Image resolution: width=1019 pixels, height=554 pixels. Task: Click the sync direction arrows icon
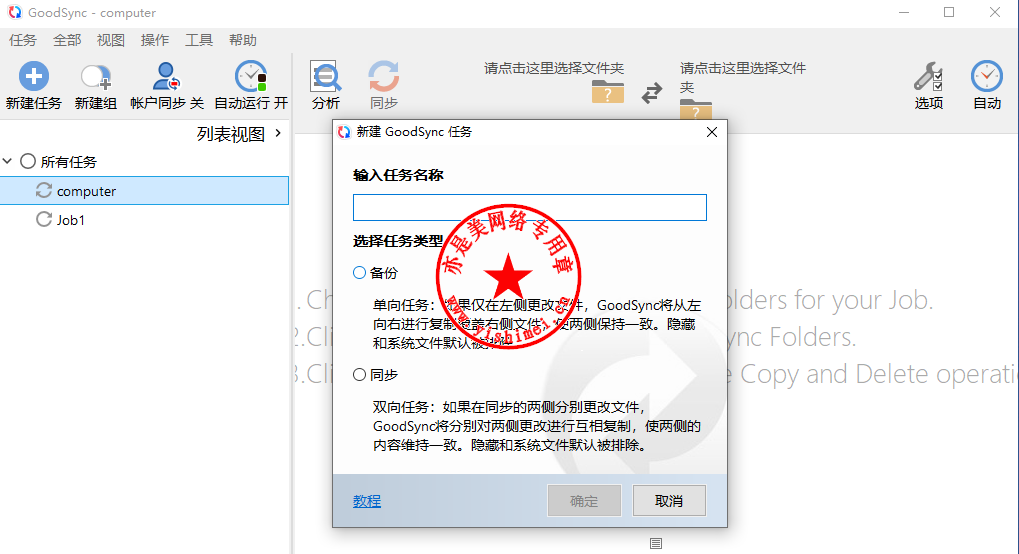coord(652,92)
